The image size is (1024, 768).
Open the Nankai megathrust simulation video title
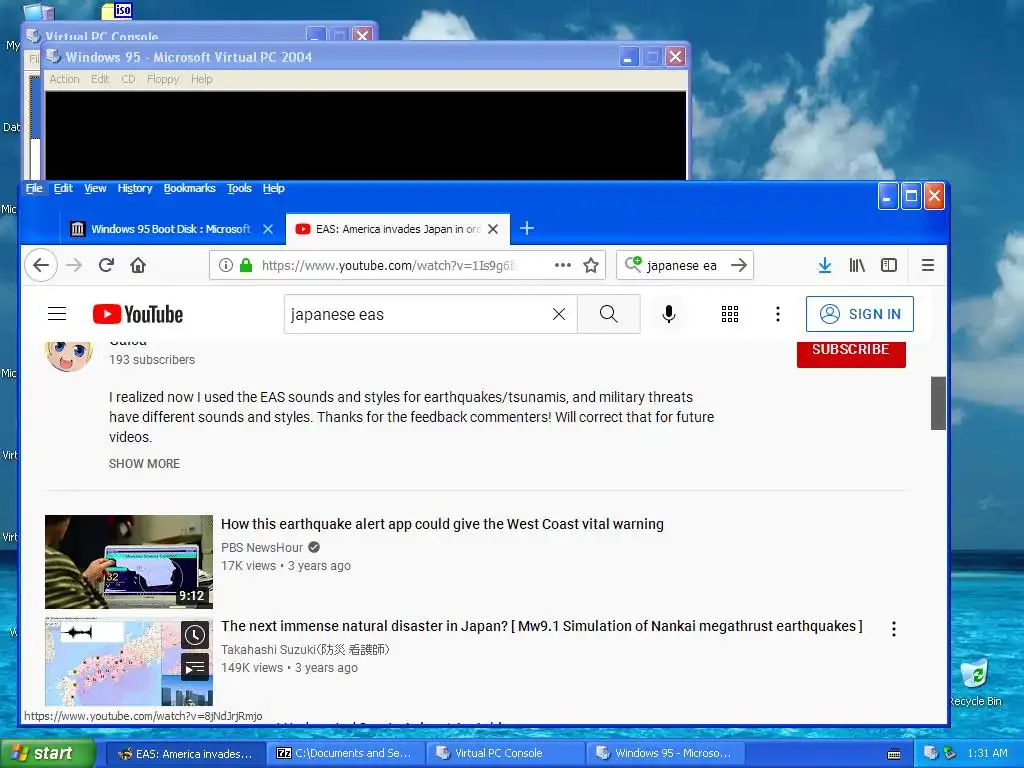pyautogui.click(x=541, y=626)
